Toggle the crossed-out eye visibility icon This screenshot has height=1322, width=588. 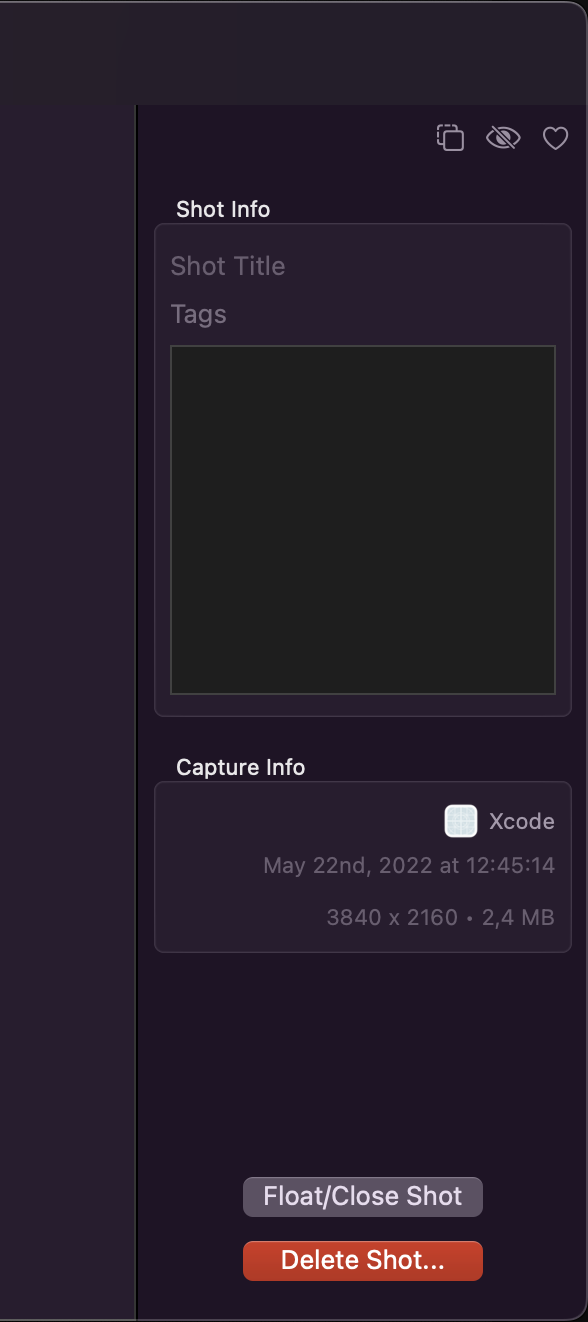click(503, 138)
